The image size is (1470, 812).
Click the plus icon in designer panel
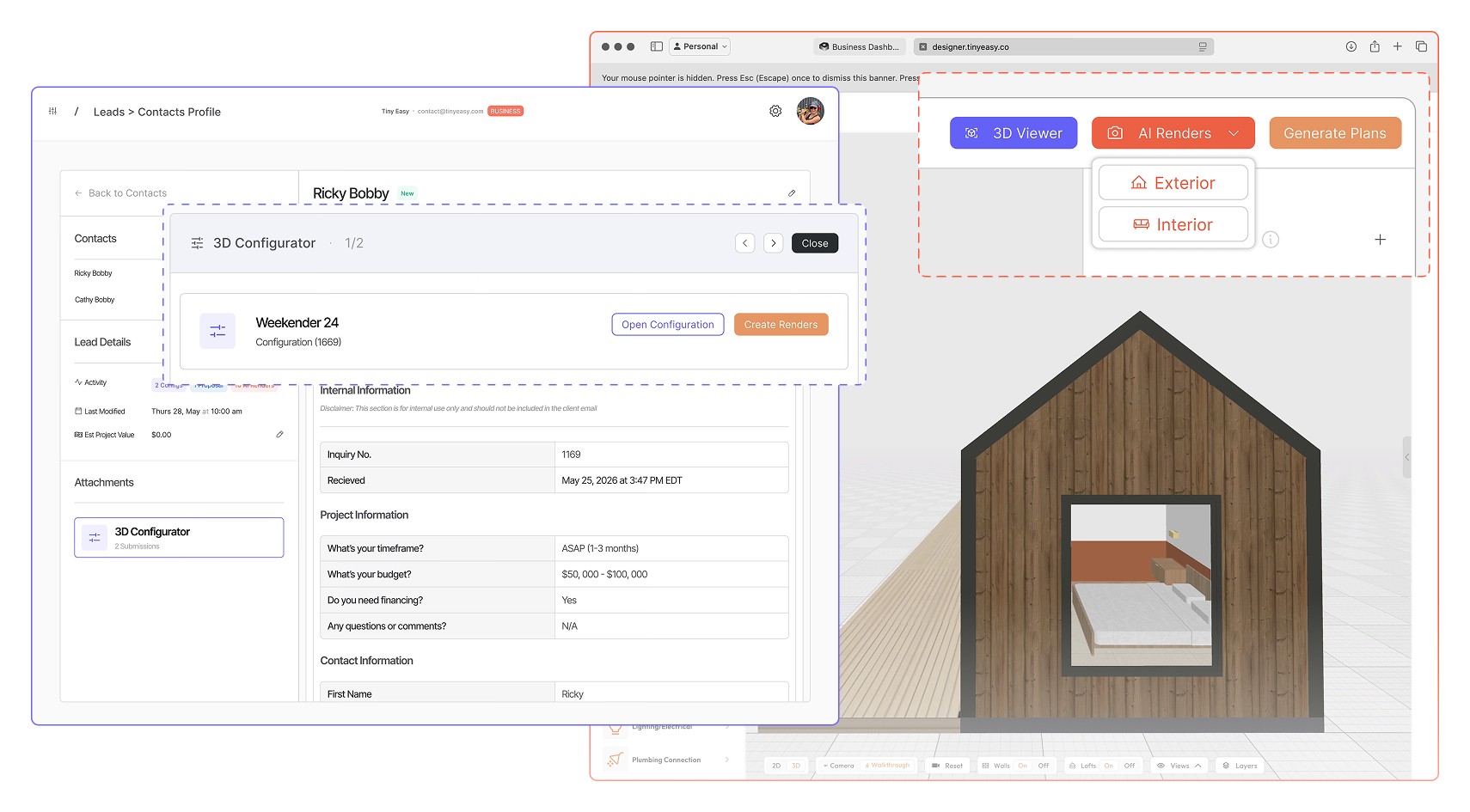[1380, 240]
